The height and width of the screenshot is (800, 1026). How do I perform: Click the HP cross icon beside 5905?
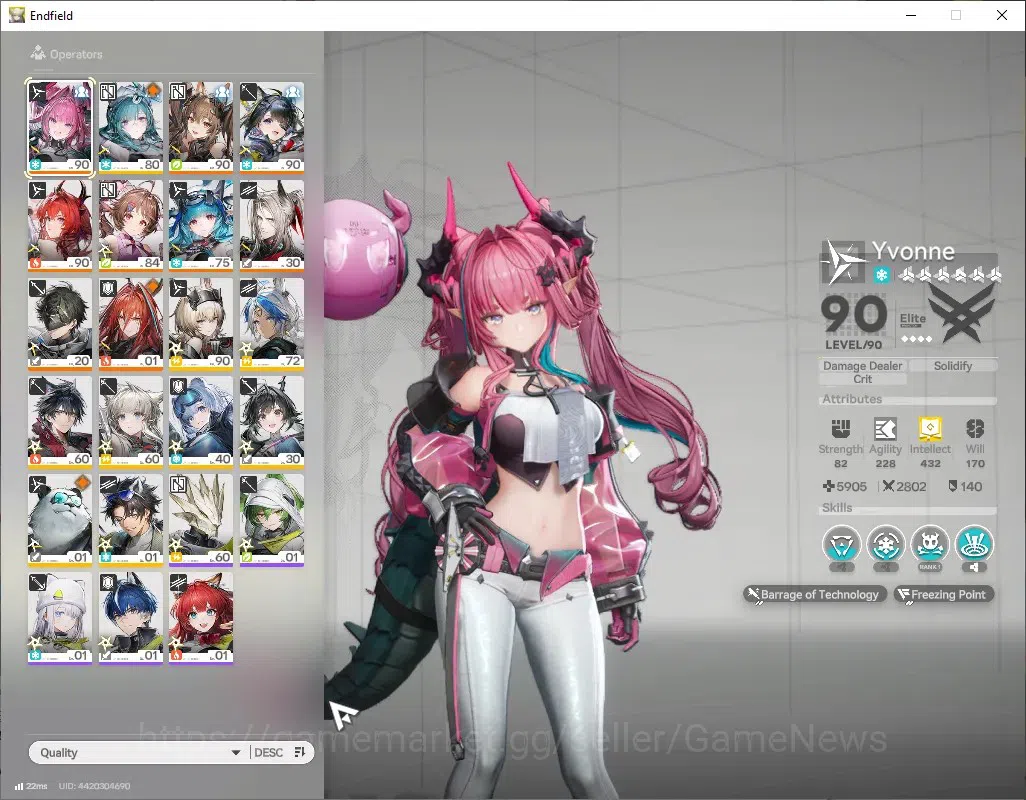click(x=828, y=486)
